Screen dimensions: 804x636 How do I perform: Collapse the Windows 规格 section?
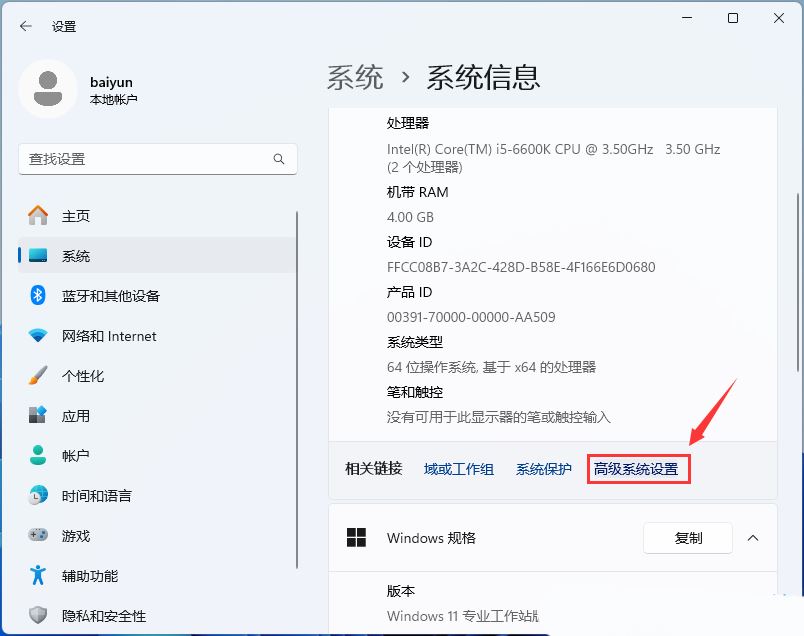(x=753, y=538)
